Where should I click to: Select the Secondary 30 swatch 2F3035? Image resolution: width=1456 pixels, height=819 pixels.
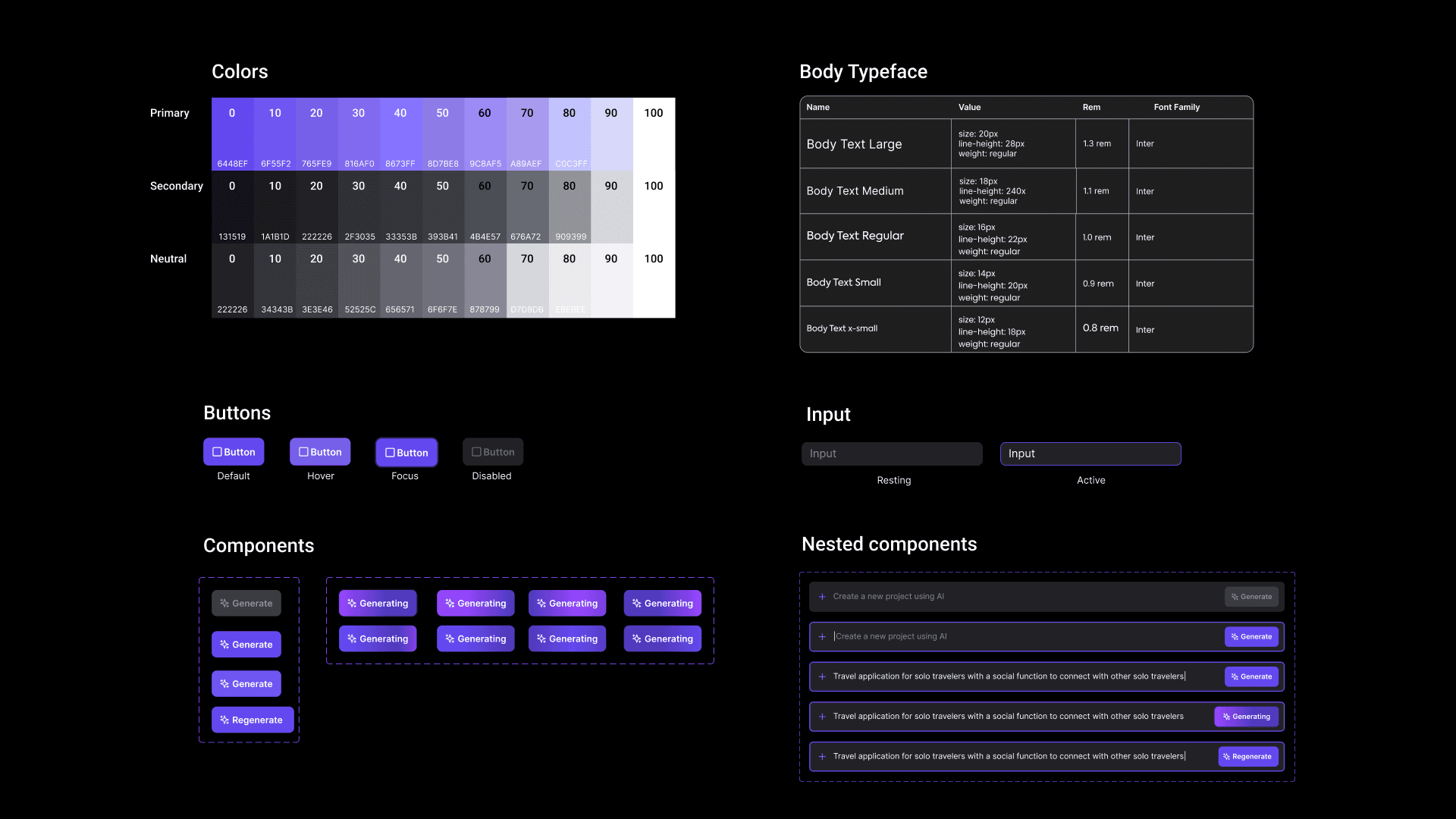359,207
